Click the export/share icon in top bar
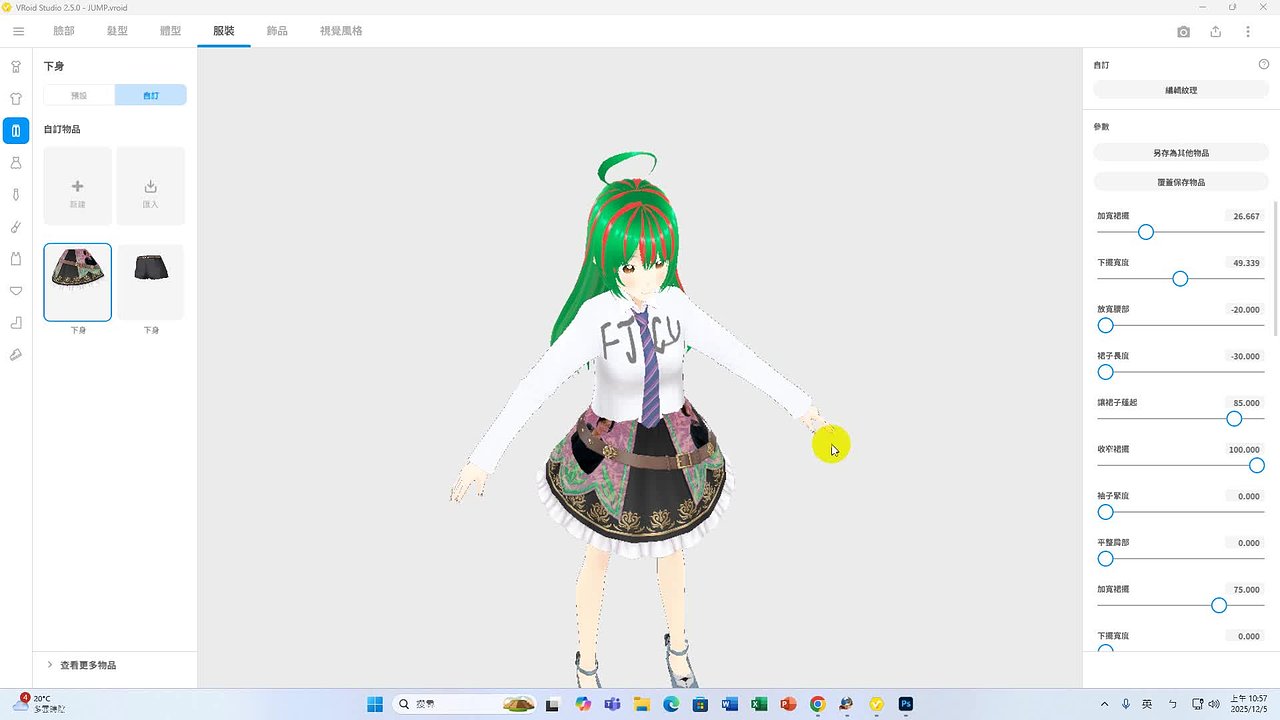1280x720 pixels. click(1216, 32)
